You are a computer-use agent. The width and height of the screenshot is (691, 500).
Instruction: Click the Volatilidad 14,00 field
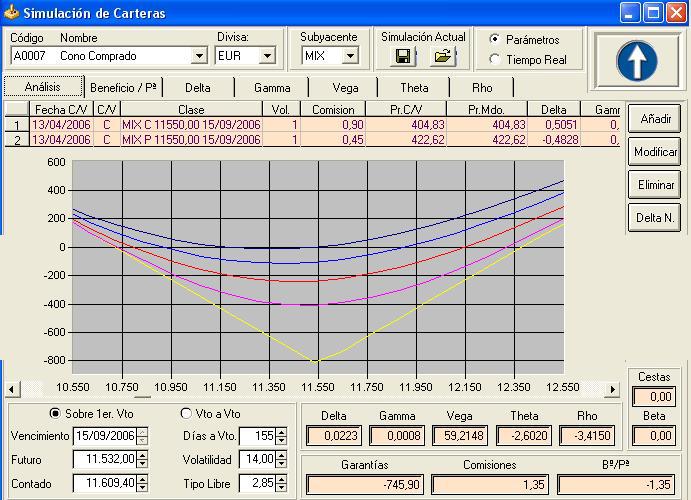[x=257, y=459]
